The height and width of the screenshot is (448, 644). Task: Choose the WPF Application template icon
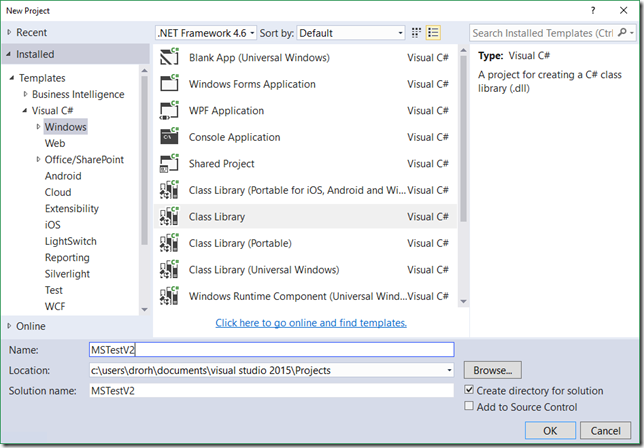169,111
